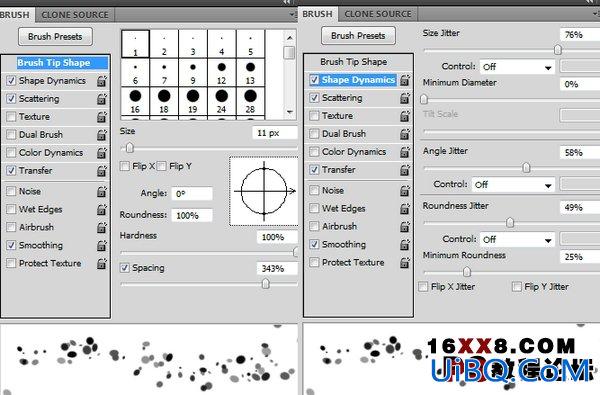600x395 pixels.
Task: Select Scattering option in right panel
Action: click(x=342, y=98)
